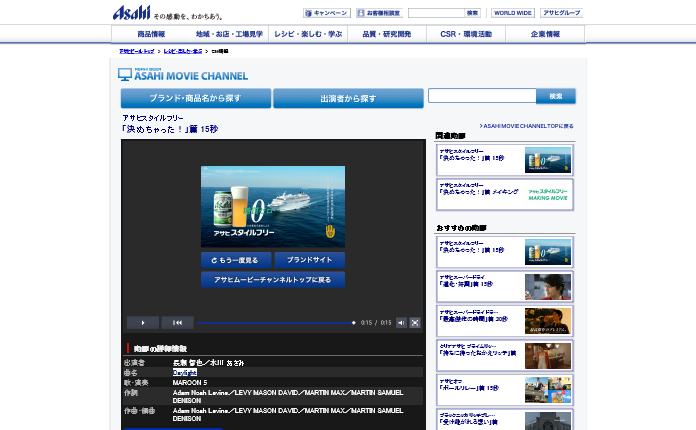Click the MAROON 5 artist text
696x430 pixels.
(190, 383)
